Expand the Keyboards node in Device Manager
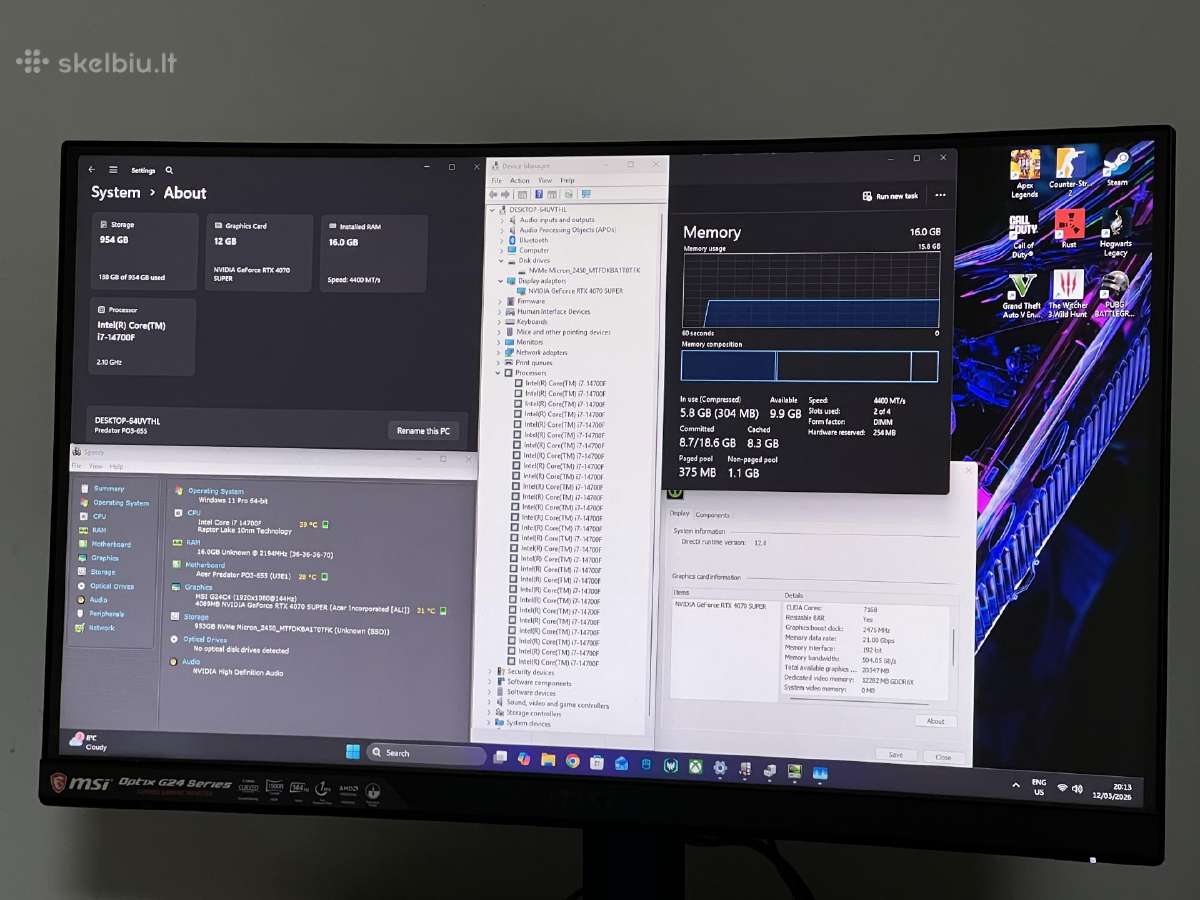Image resolution: width=1200 pixels, height=900 pixels. 500,322
